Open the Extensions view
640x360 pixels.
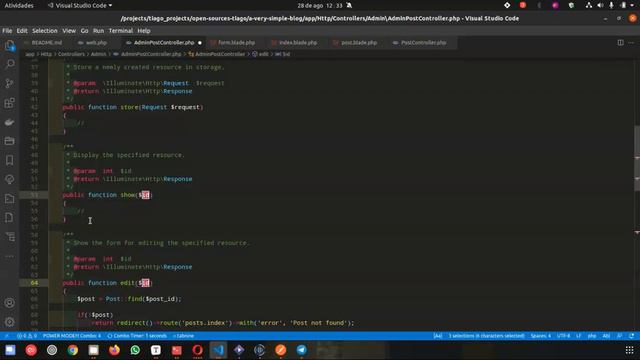pos(9,102)
